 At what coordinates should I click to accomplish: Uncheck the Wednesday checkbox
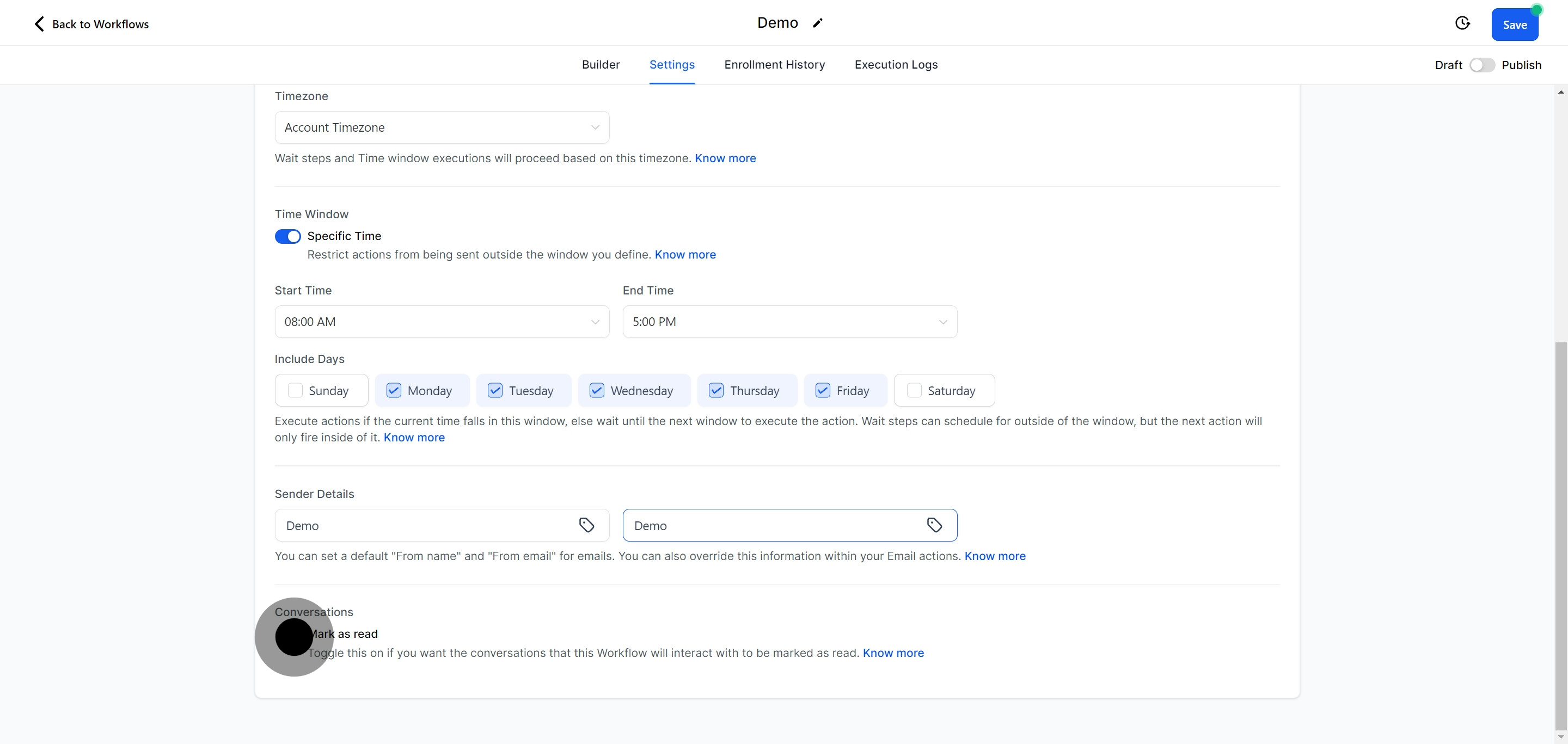click(597, 391)
